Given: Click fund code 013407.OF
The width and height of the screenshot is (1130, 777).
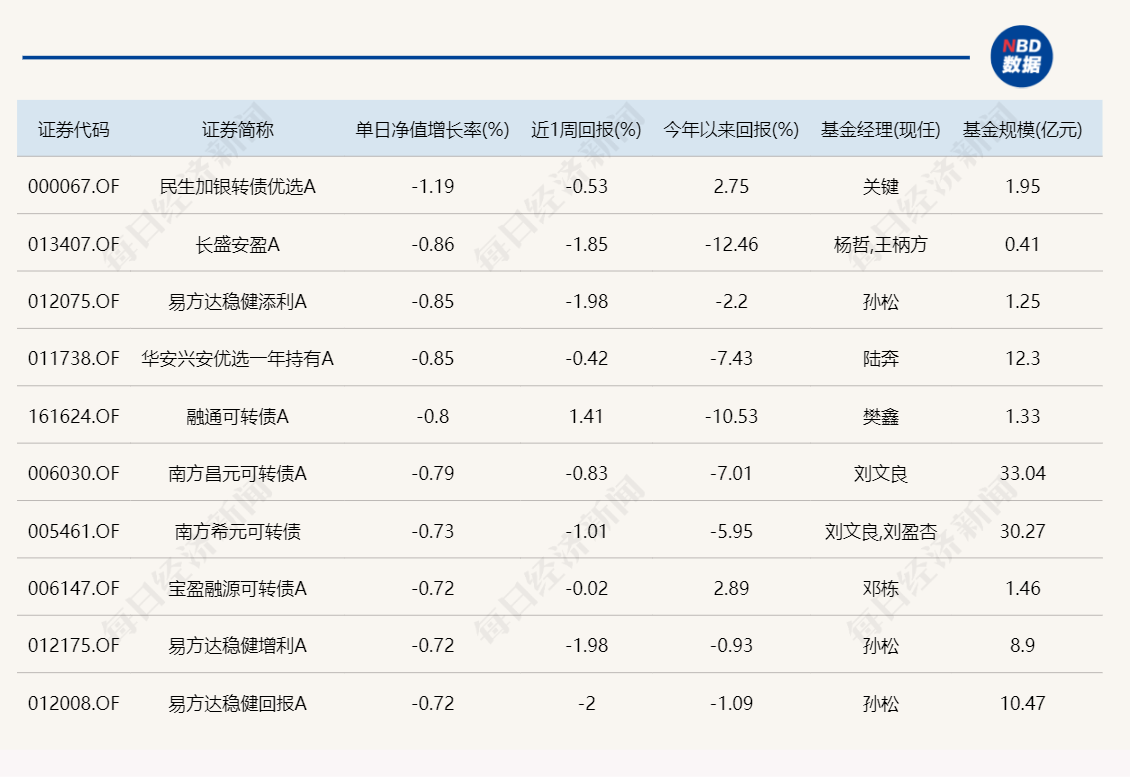Looking at the screenshot, I should [74, 244].
